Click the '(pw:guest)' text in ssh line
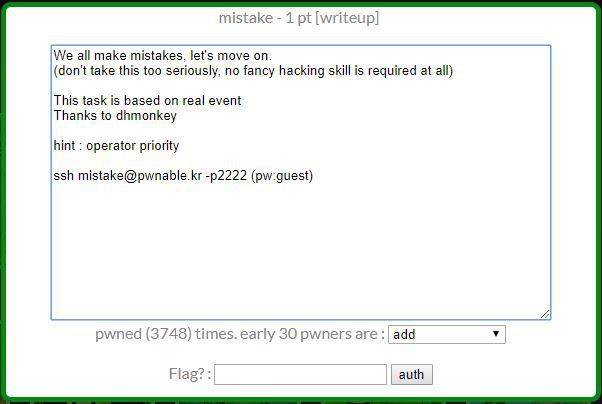Image resolution: width=602 pixels, height=404 pixels. click(282, 176)
